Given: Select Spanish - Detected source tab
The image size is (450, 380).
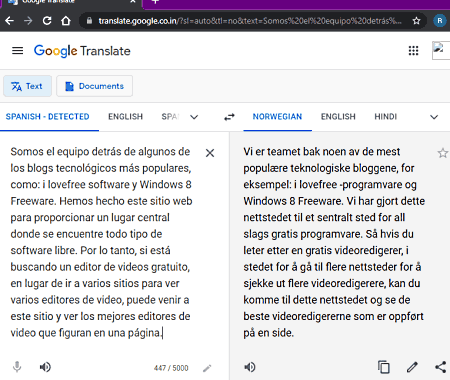Looking at the screenshot, I should [48, 117].
